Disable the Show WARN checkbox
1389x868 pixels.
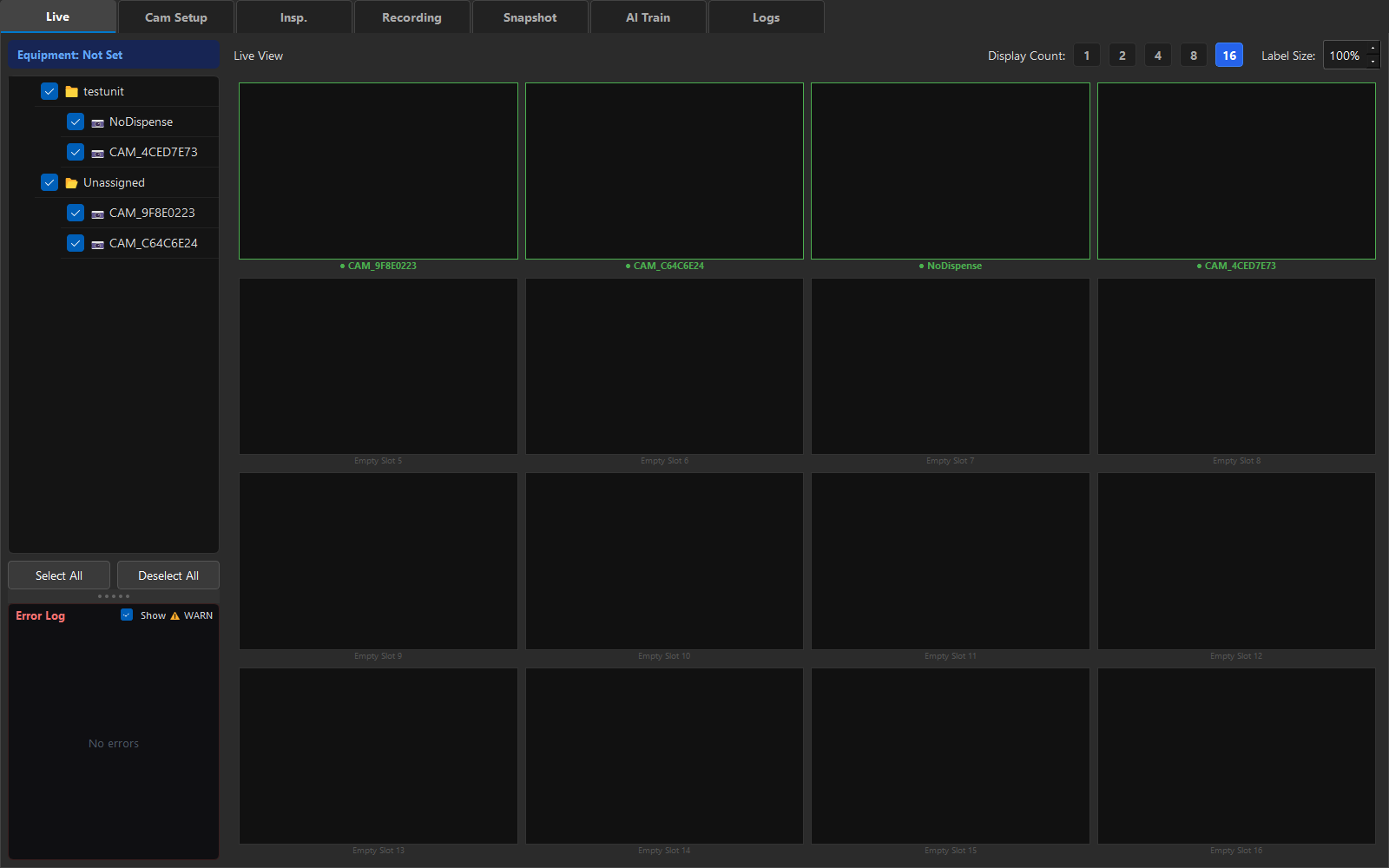127,615
